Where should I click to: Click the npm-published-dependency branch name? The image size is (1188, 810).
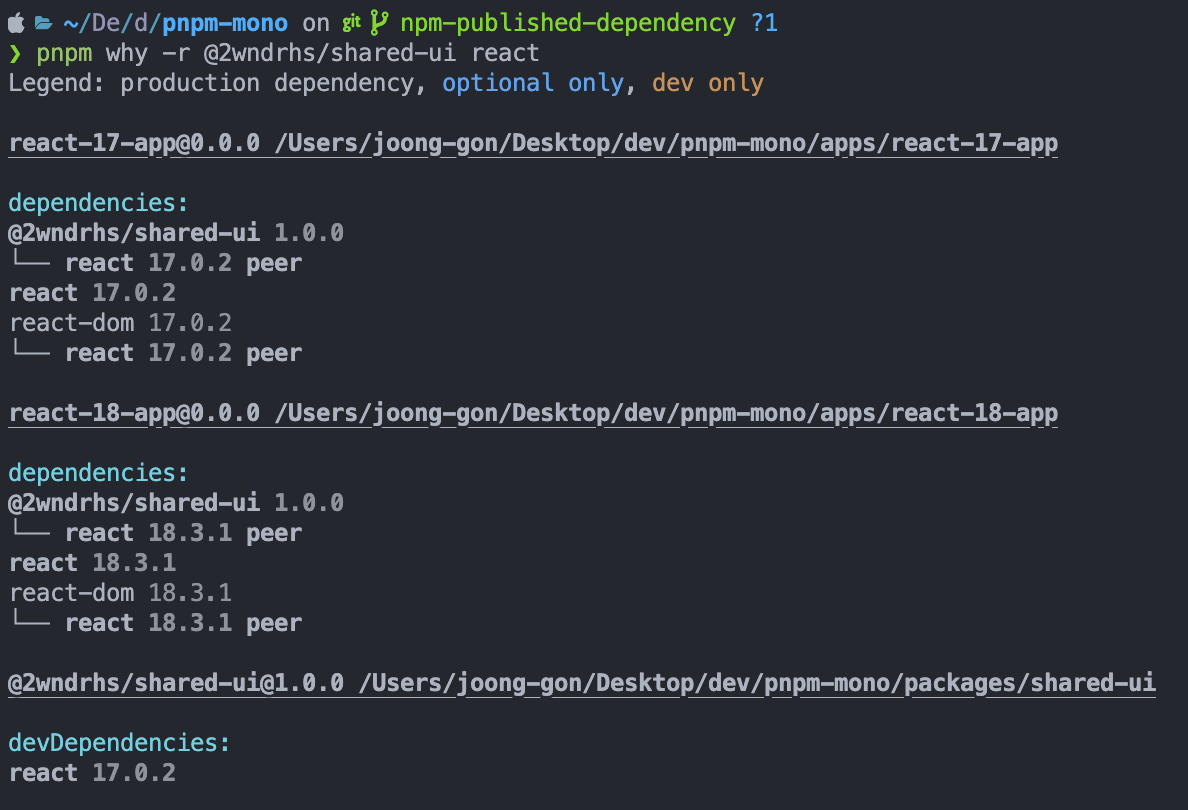click(567, 23)
